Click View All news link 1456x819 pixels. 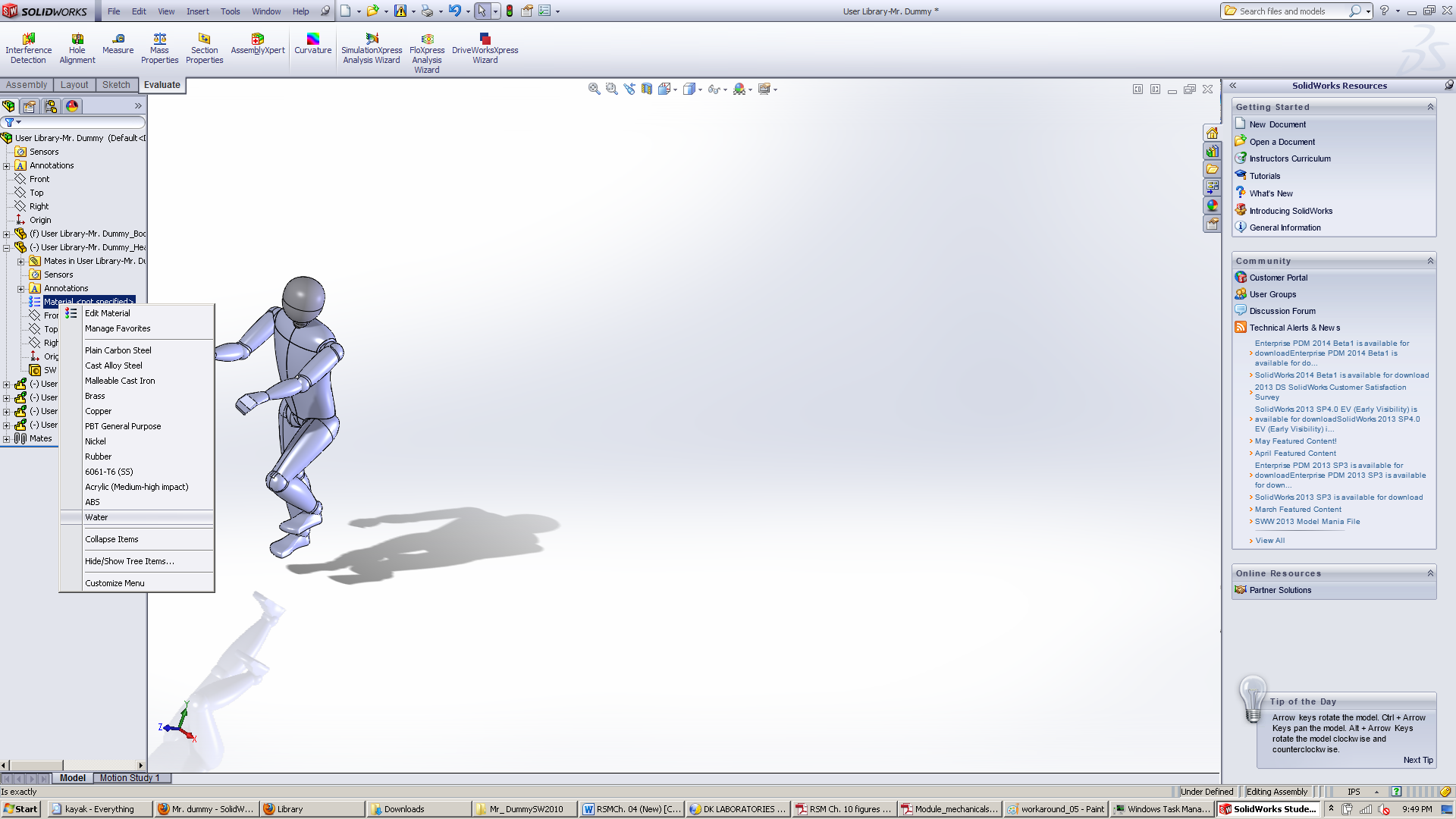pyautogui.click(x=1269, y=541)
